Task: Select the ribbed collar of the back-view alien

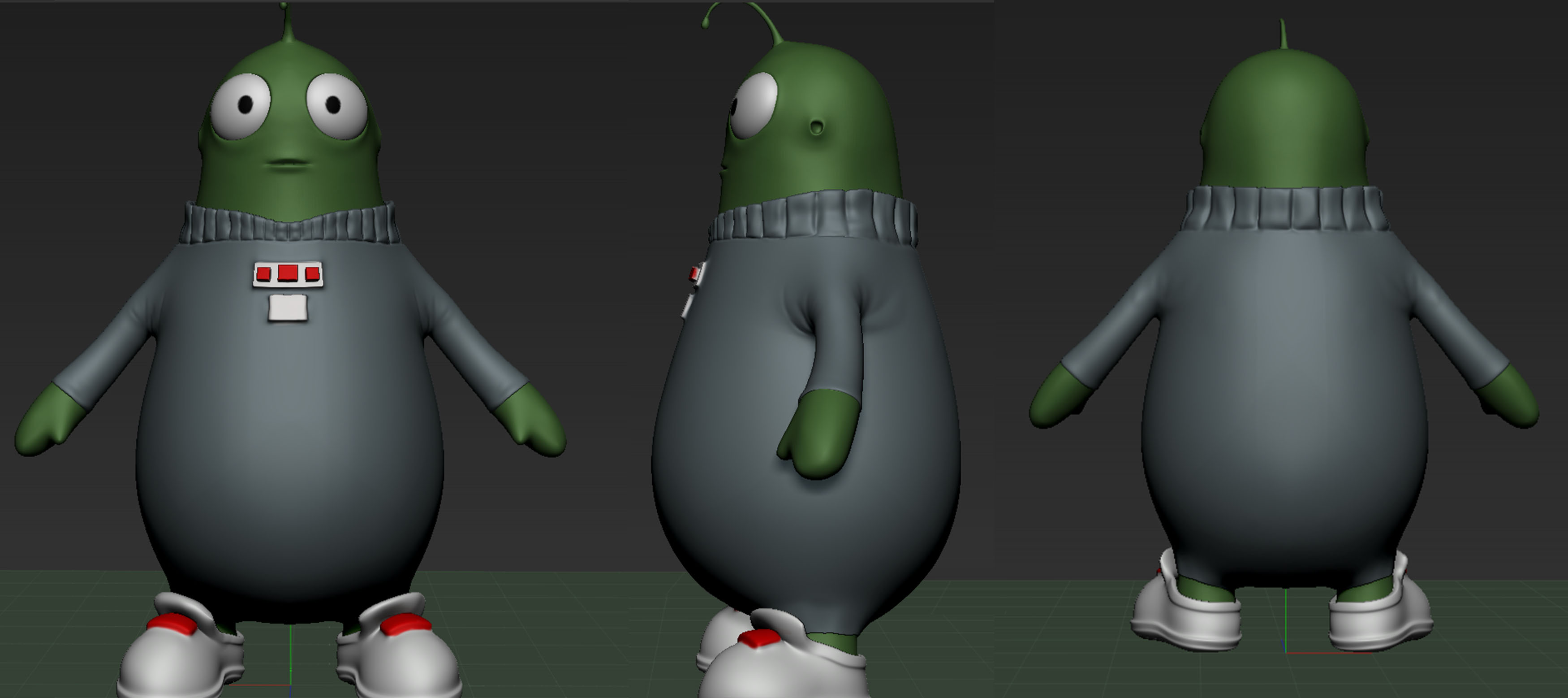Action: [x=1286, y=209]
